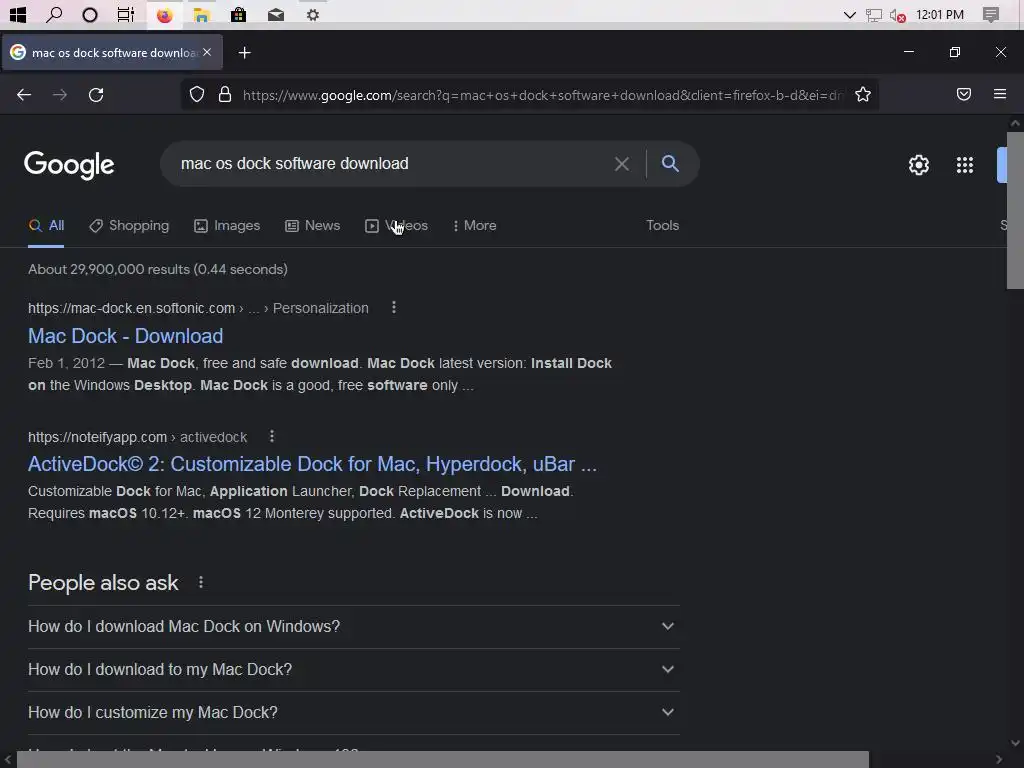Open a new Firefox tab
1024x768 pixels.
pos(244,53)
